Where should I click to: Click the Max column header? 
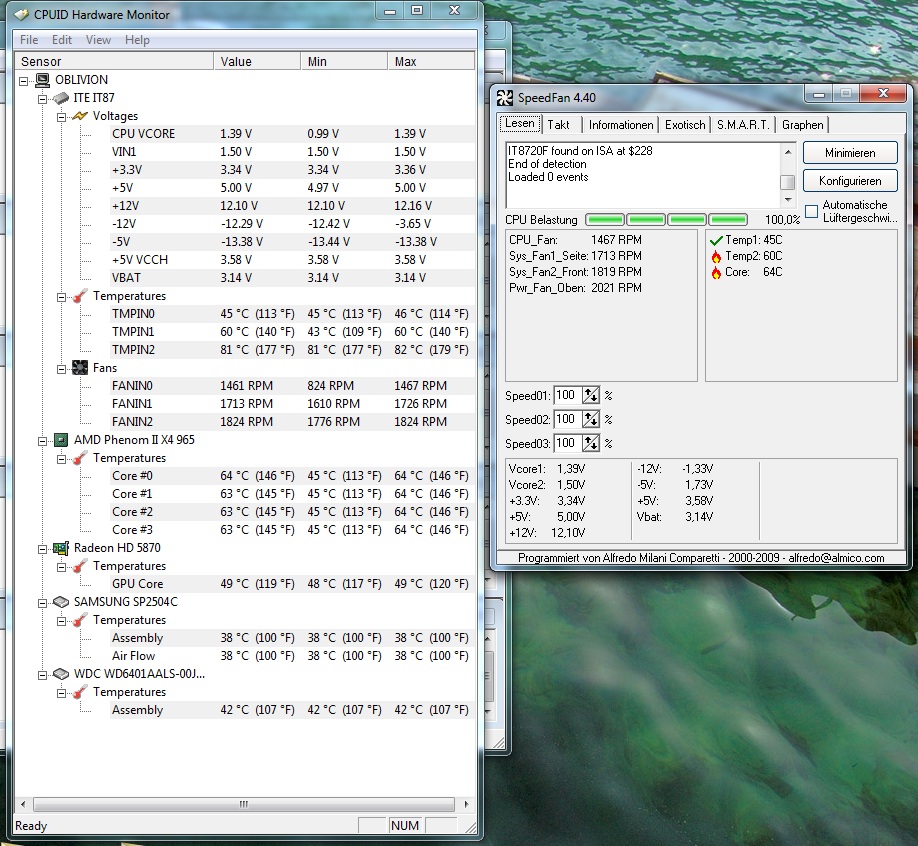tap(431, 61)
